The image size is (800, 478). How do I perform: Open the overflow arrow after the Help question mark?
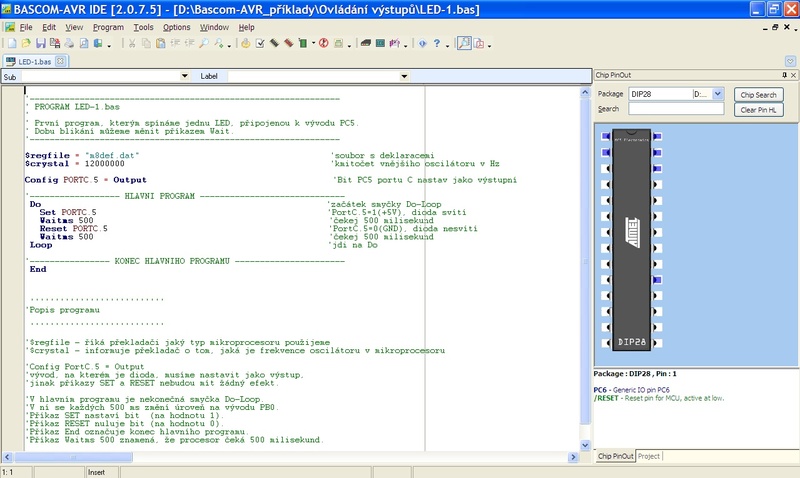click(x=447, y=46)
